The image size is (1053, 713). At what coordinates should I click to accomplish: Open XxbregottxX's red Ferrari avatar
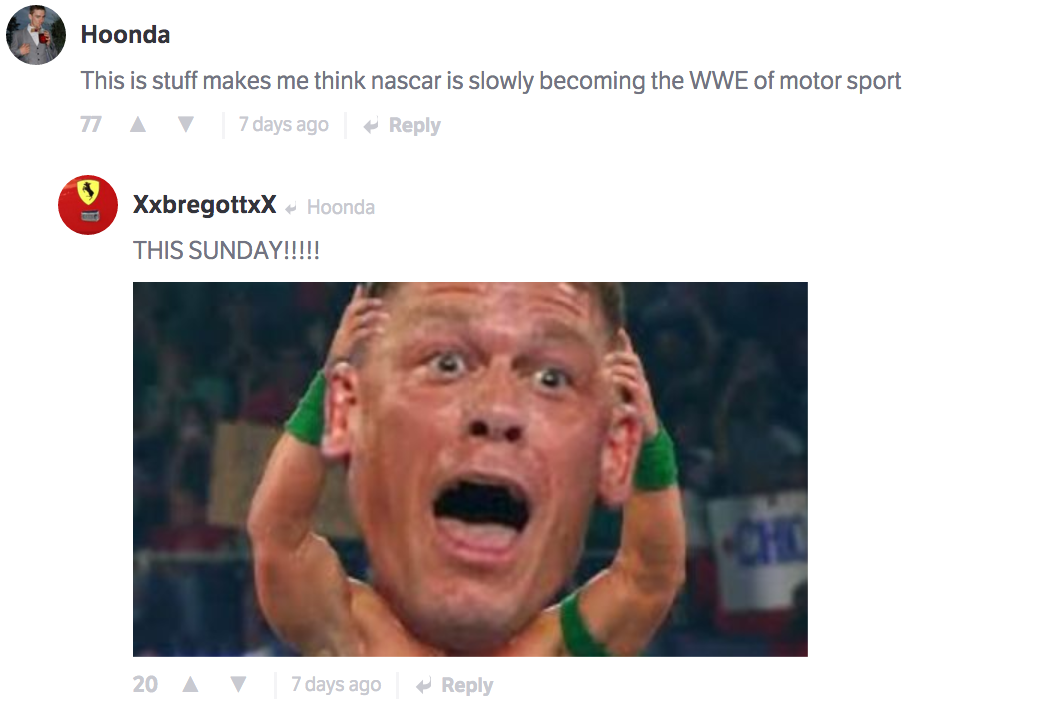click(88, 205)
